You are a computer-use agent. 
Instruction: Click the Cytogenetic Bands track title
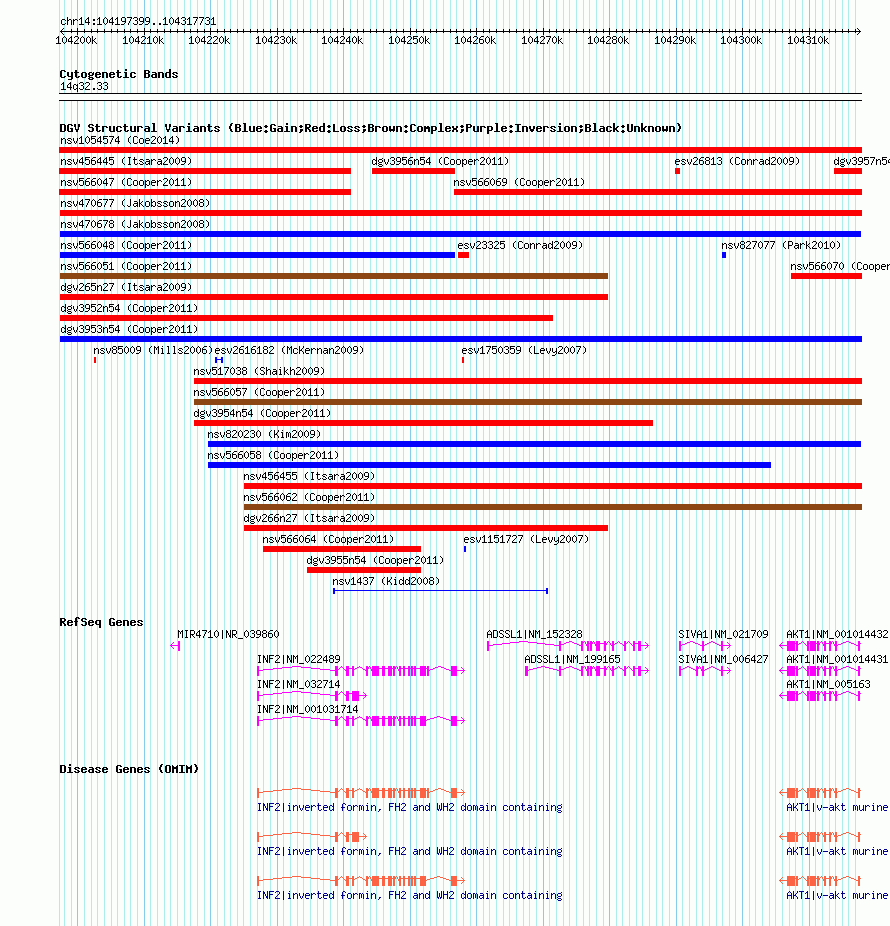coord(119,74)
